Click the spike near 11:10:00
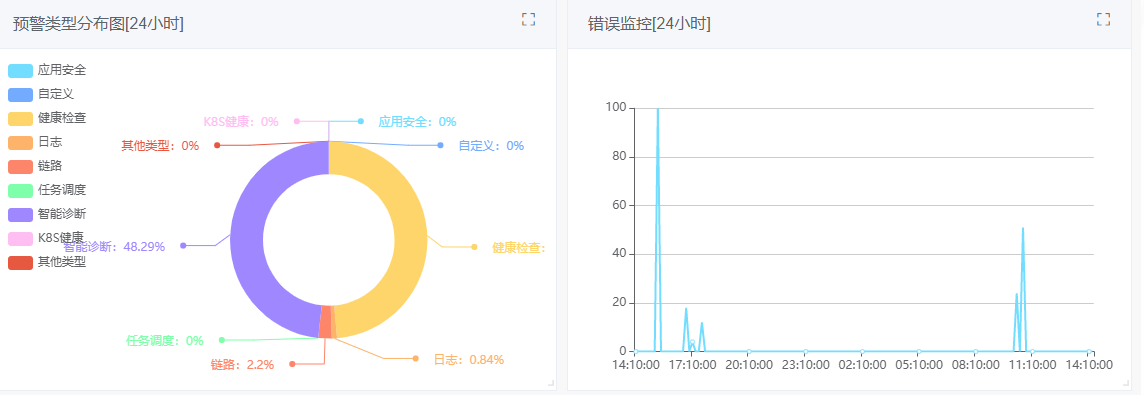1144x395 pixels. coord(1023,229)
